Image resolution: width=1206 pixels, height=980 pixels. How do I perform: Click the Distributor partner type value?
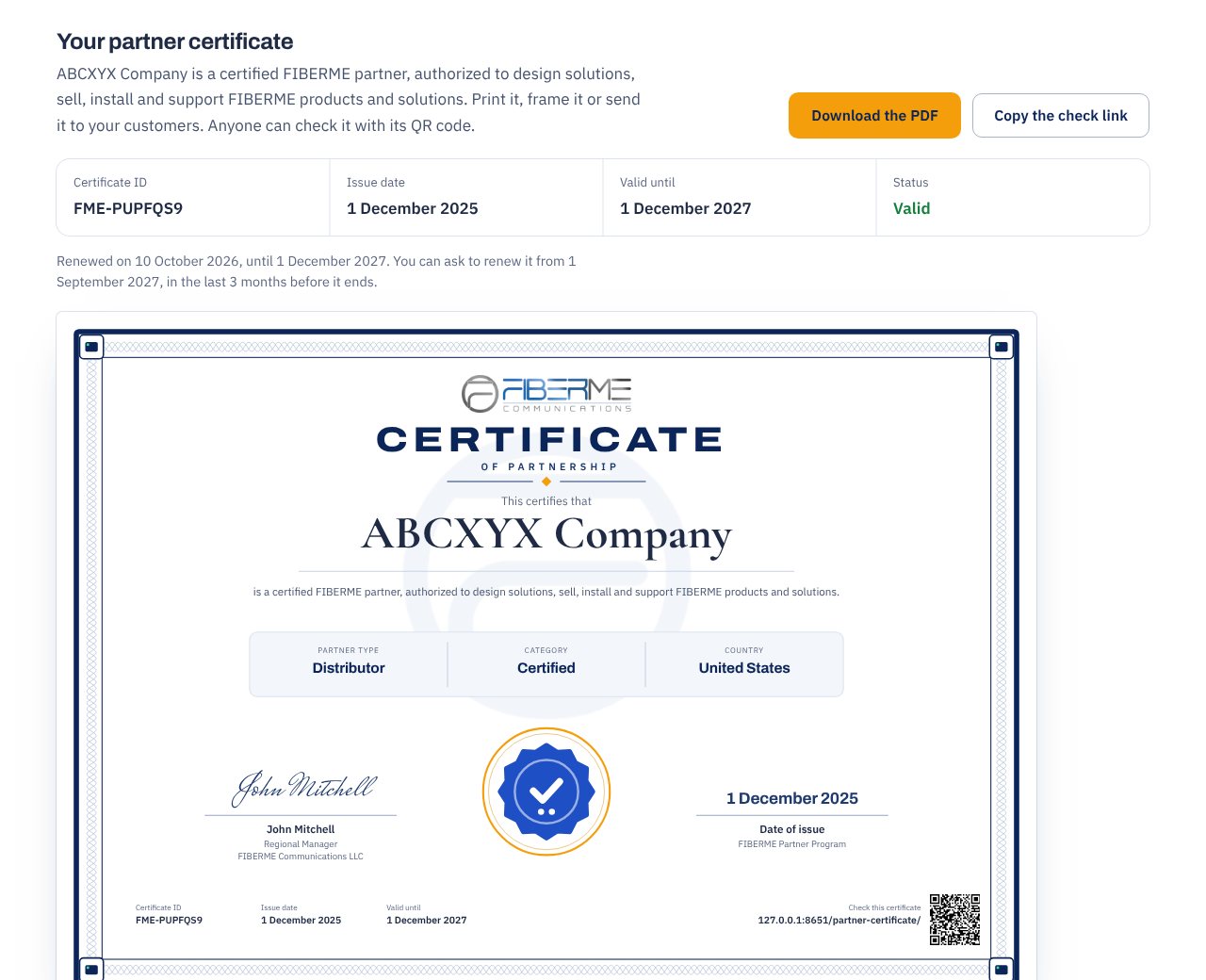pyautogui.click(x=349, y=667)
